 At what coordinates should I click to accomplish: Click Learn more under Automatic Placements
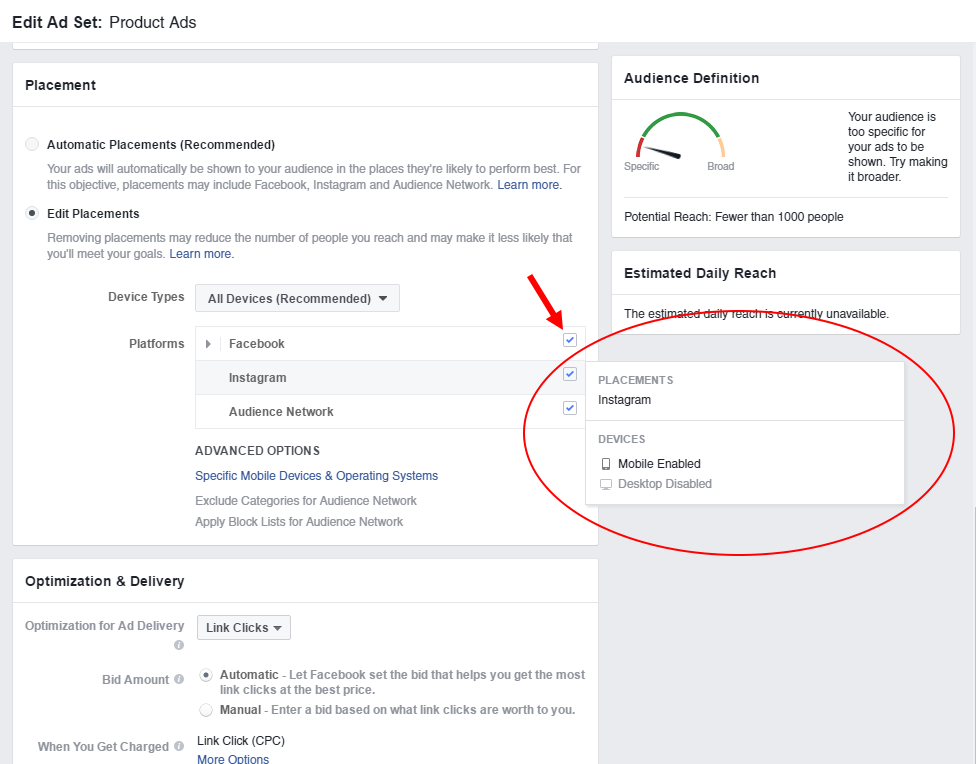click(528, 185)
